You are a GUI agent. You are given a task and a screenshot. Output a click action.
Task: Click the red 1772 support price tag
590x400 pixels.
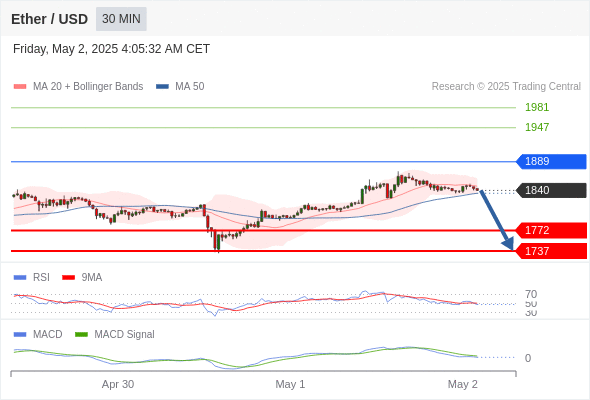[551, 230]
